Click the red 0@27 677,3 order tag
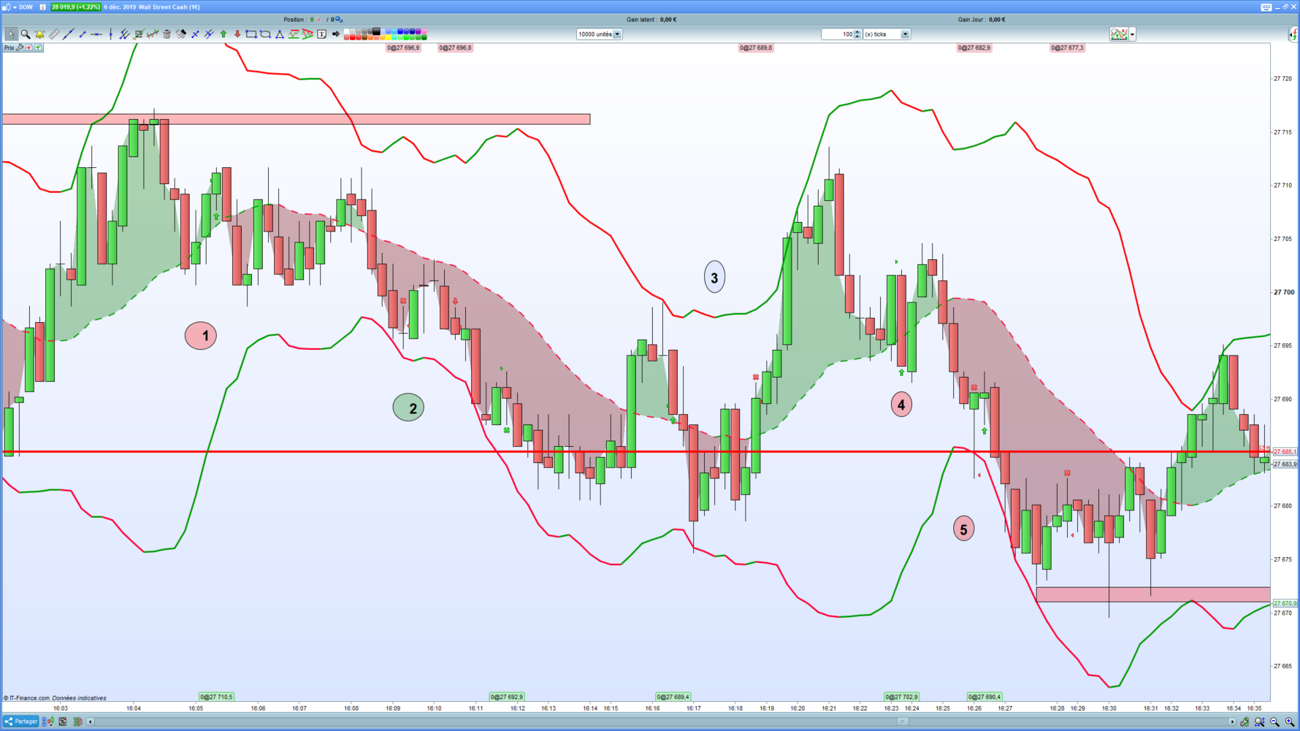 [x=1068, y=48]
